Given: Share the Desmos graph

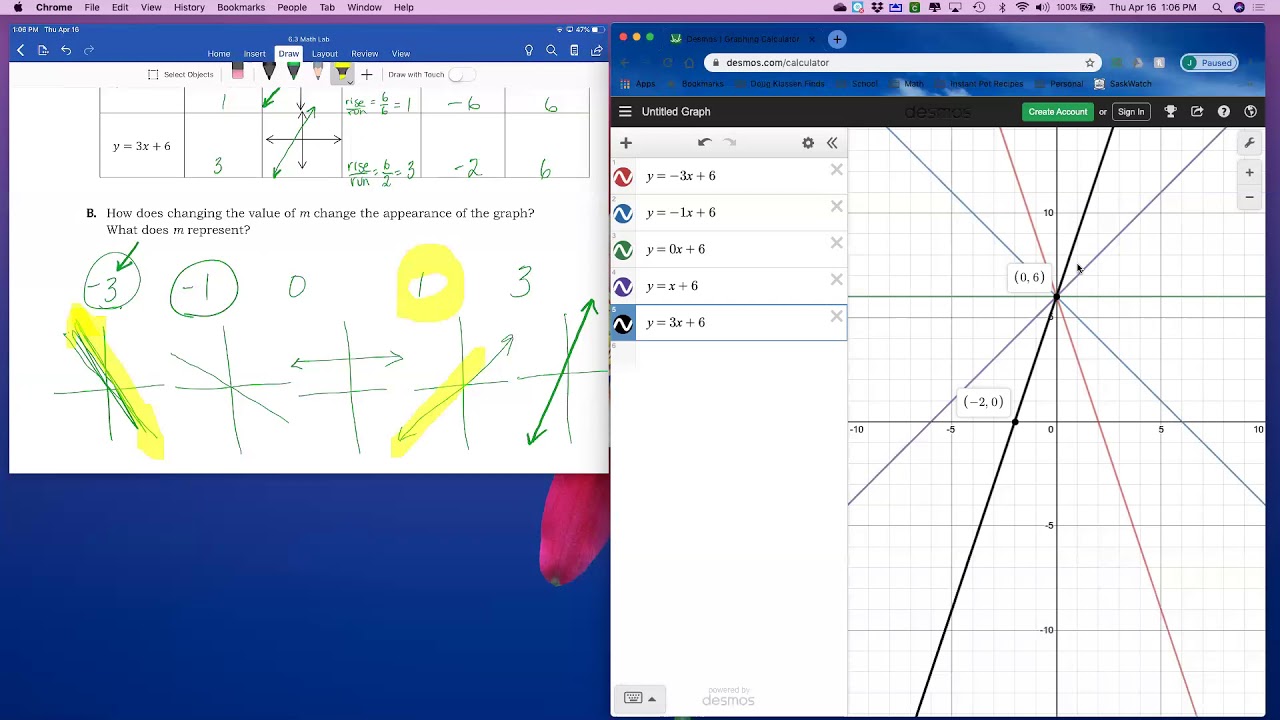Looking at the screenshot, I should point(1197,112).
